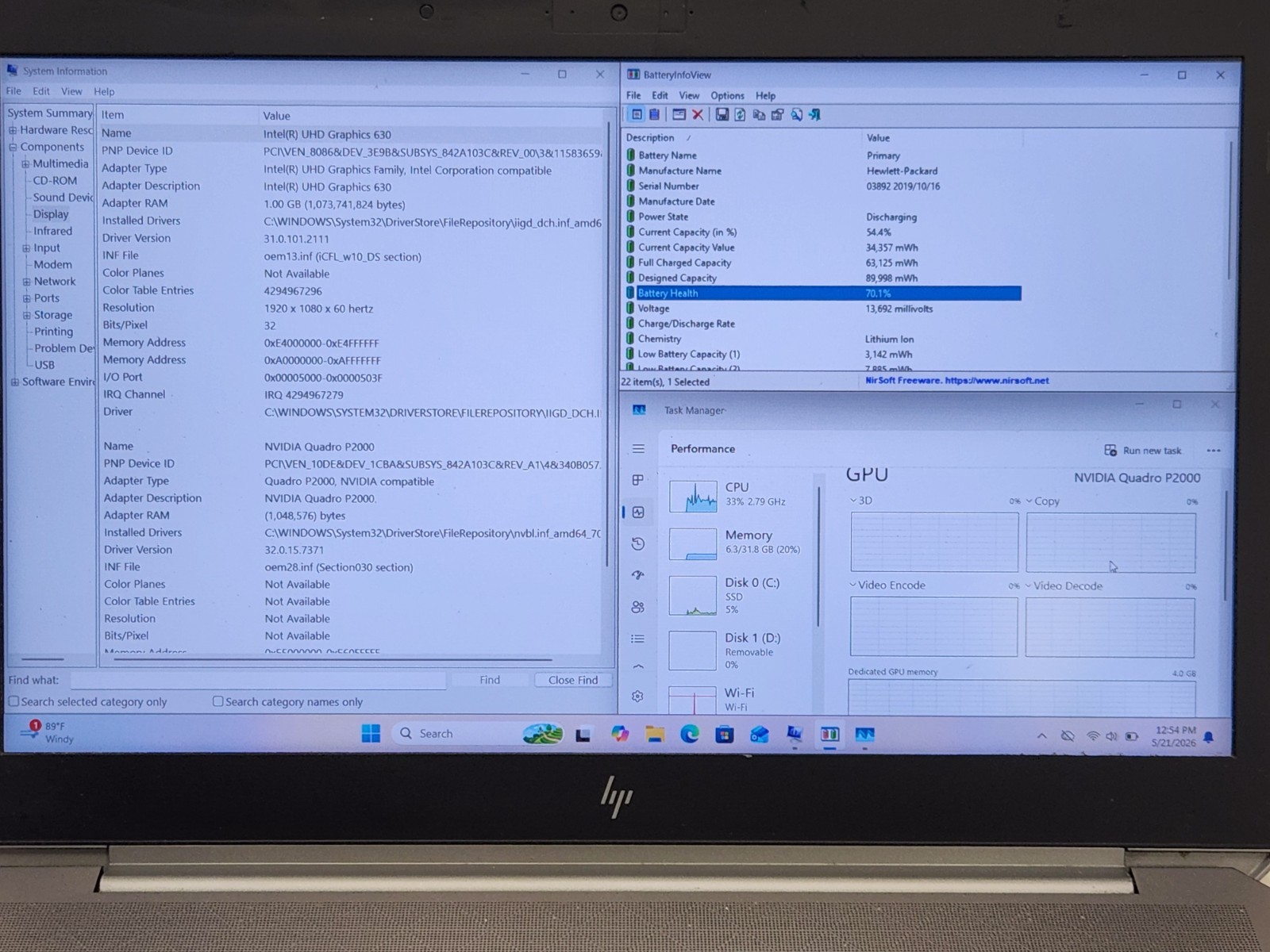1270x952 pixels.
Task: Open Help menu in System Information
Action: (104, 92)
